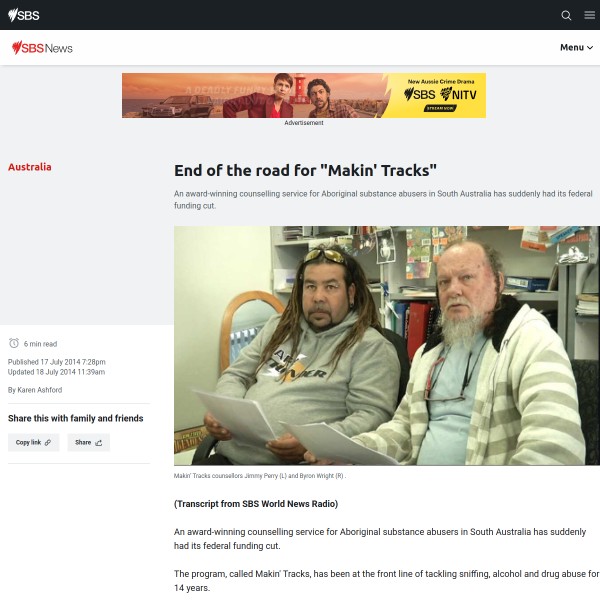
Task: Click the Karen Ashford author name
Action: pyautogui.click(x=40, y=390)
